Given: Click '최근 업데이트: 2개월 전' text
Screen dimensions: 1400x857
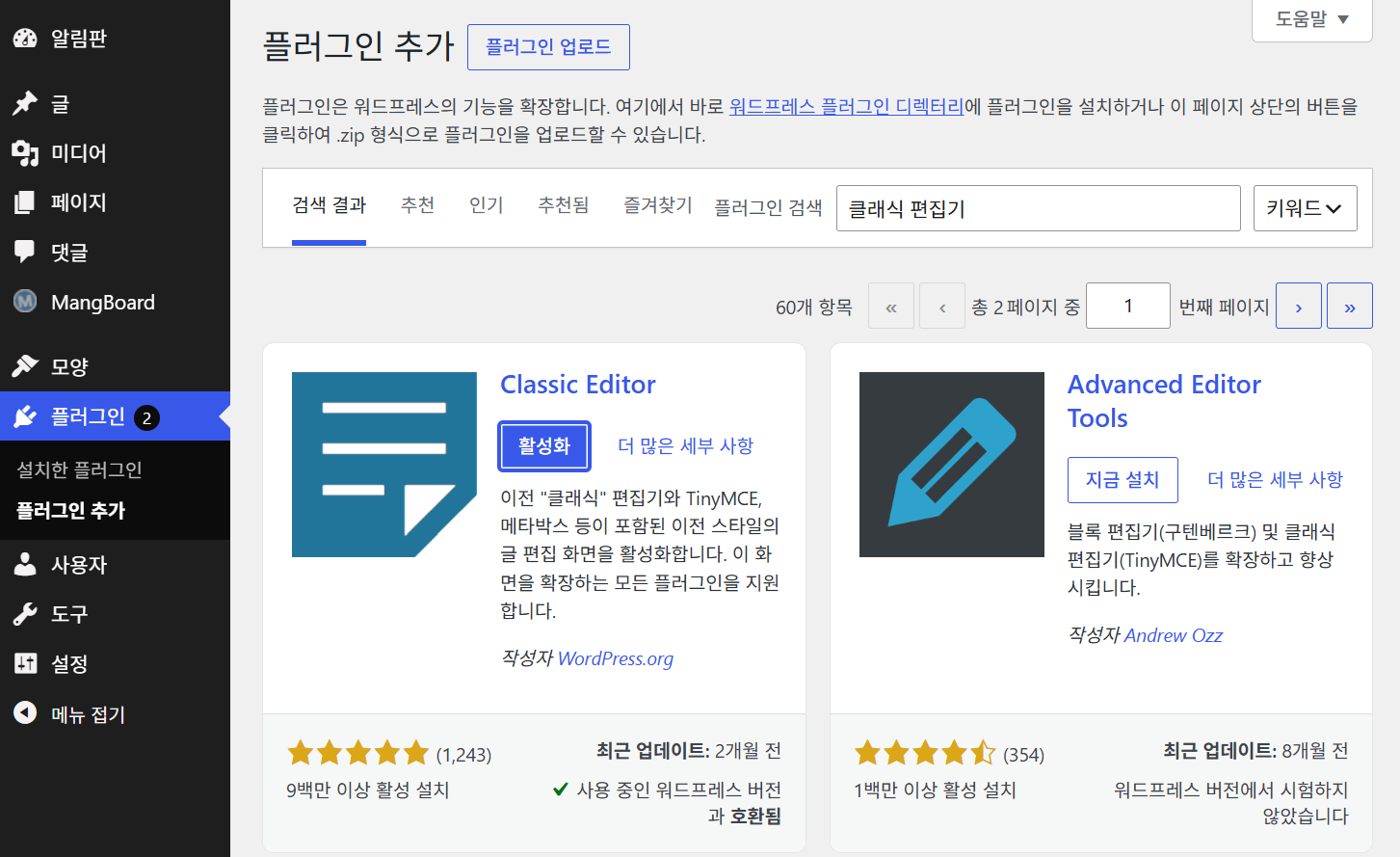Looking at the screenshot, I should click(x=689, y=750).
